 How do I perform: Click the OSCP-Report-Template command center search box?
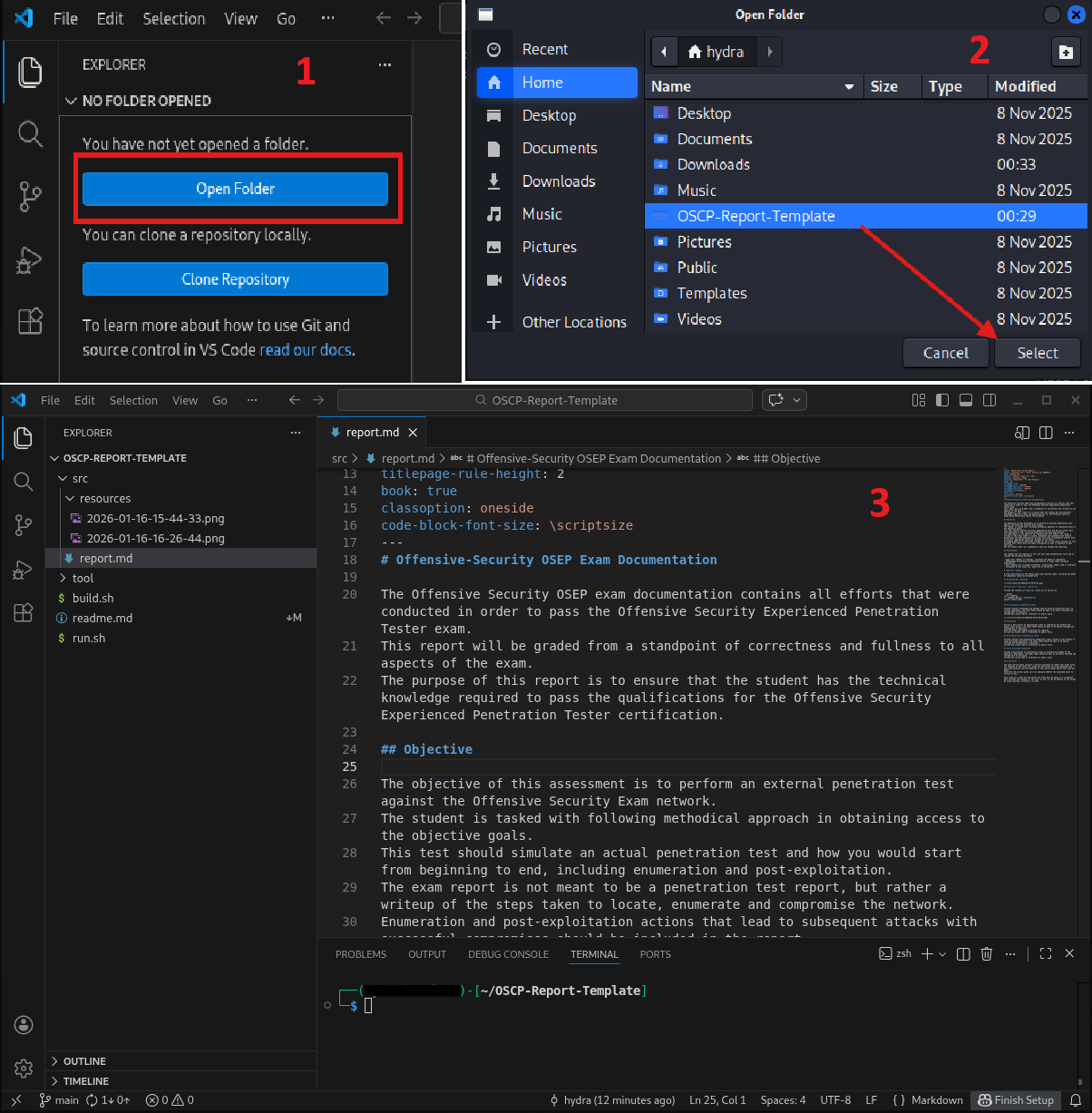[x=545, y=400]
